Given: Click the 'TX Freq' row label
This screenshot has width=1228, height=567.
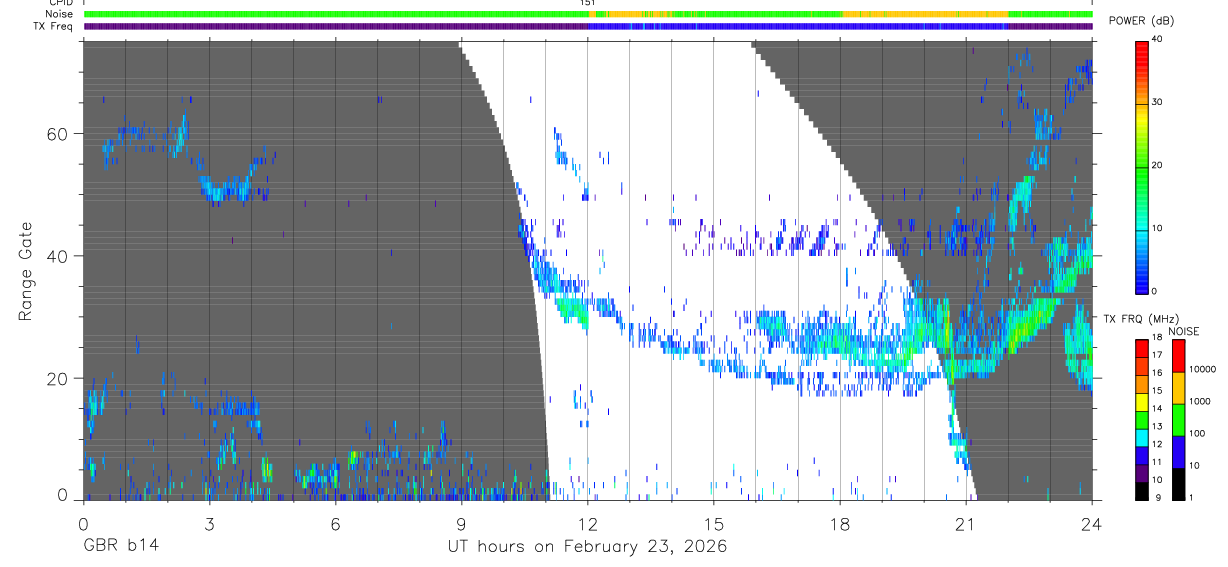Looking at the screenshot, I should point(54,26).
